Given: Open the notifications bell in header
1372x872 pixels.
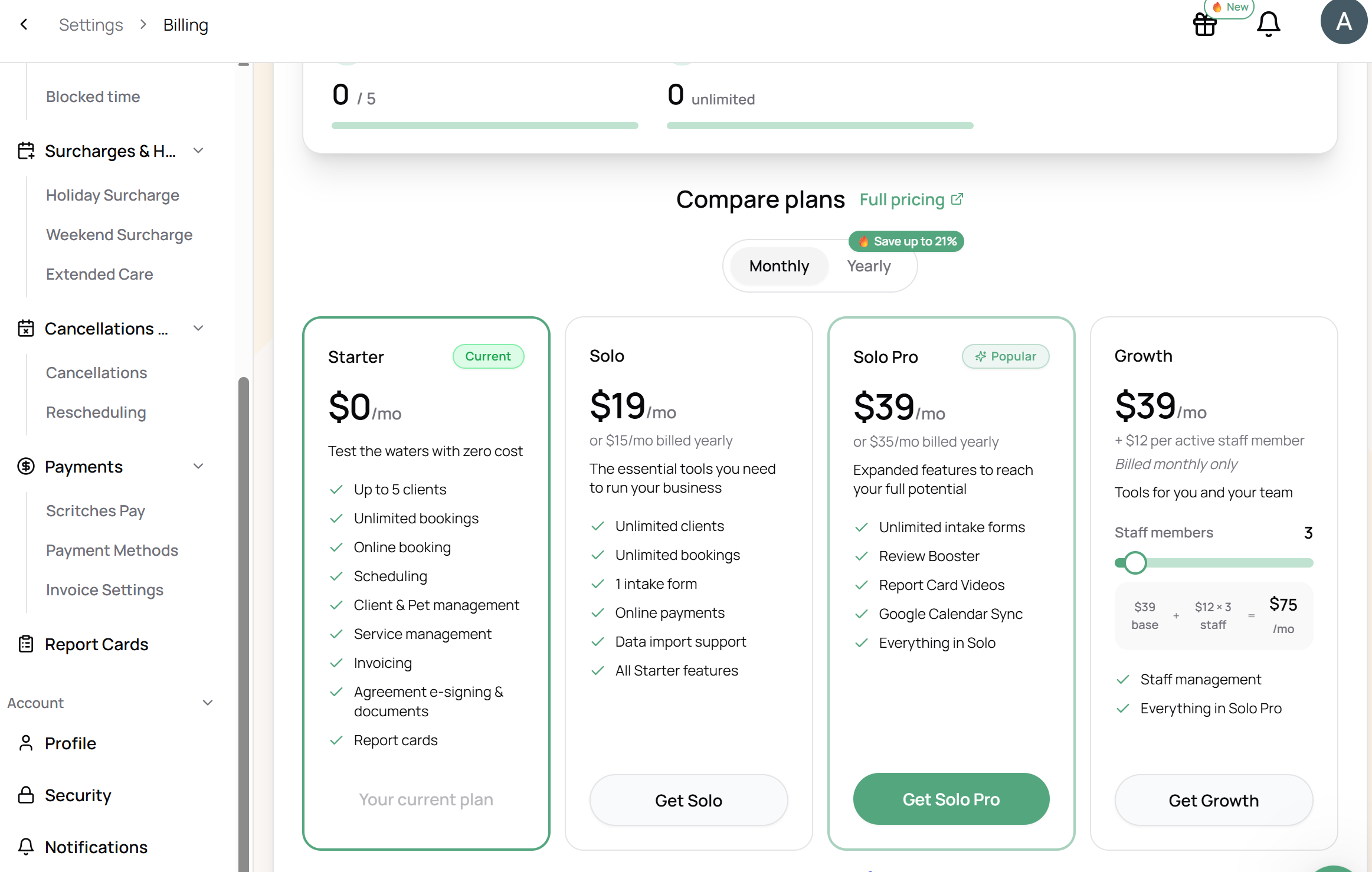Looking at the screenshot, I should [x=1268, y=24].
